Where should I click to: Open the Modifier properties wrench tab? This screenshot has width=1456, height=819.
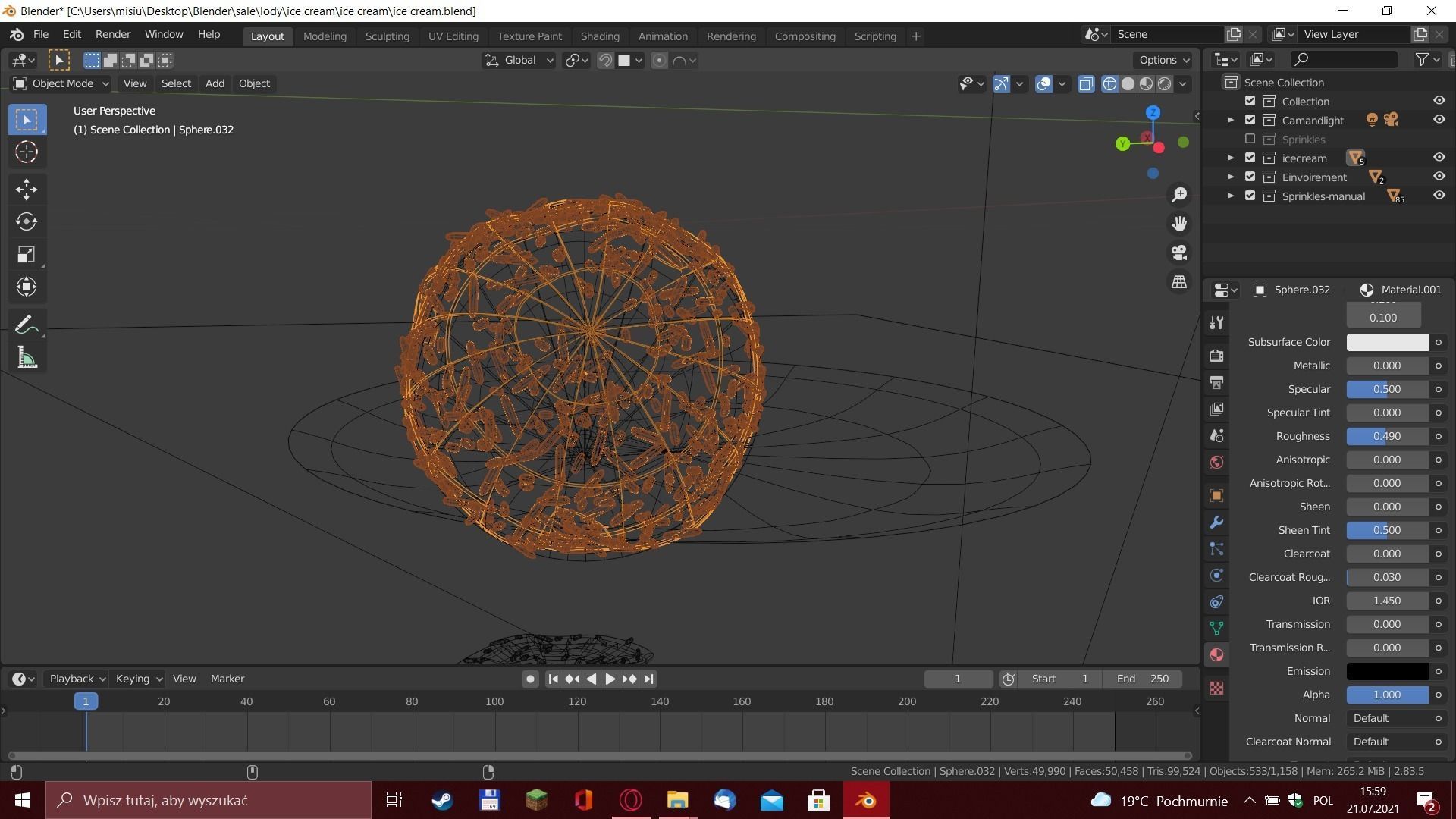(1216, 522)
